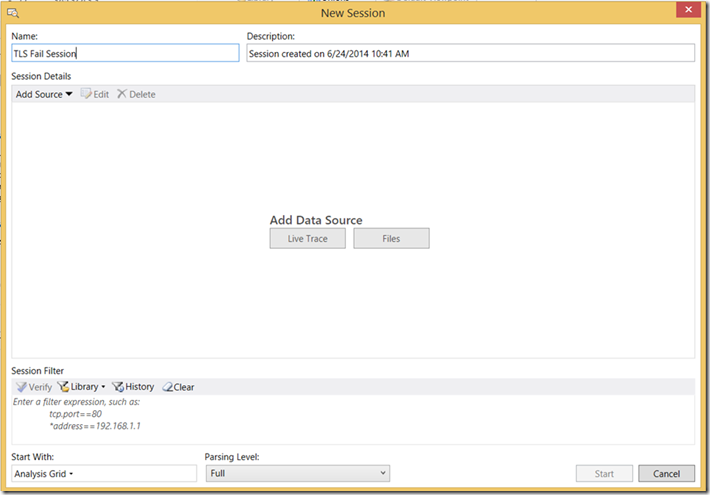This screenshot has height=495, width=710.
Task: Open the filter Library dropdown
Action: [81, 387]
